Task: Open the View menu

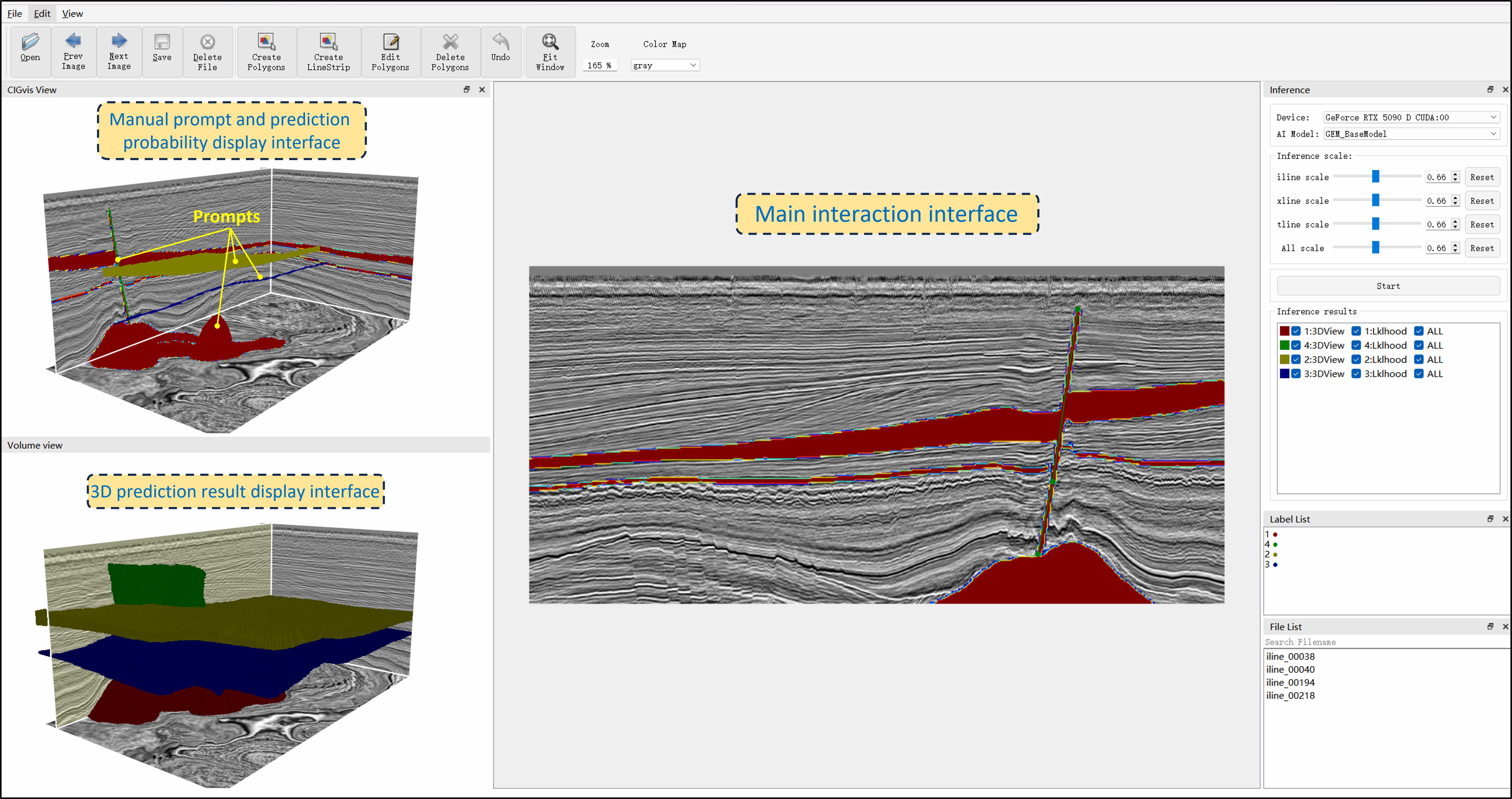Action: [72, 14]
